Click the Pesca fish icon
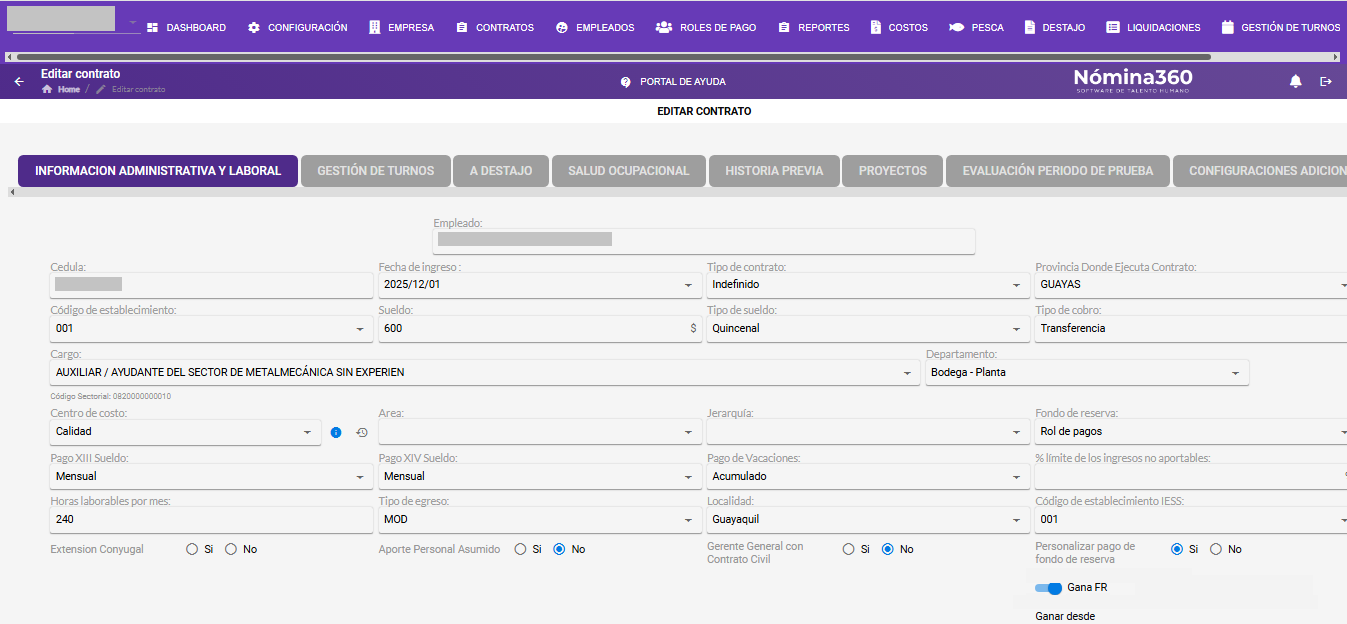1347x624 pixels. pos(956,28)
